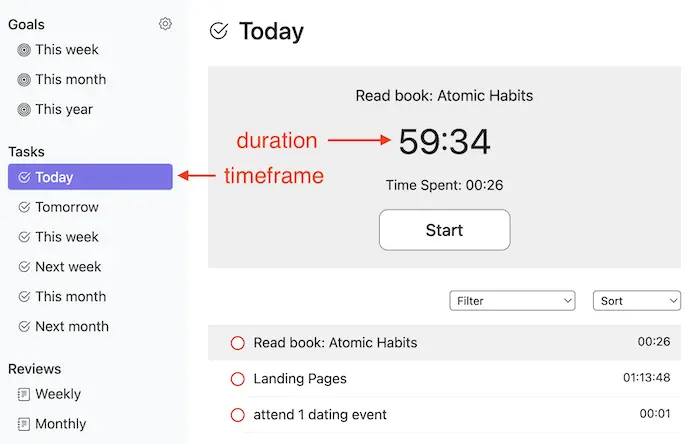
Task: Click notebook icon beside Monthly review
Action: (24, 424)
